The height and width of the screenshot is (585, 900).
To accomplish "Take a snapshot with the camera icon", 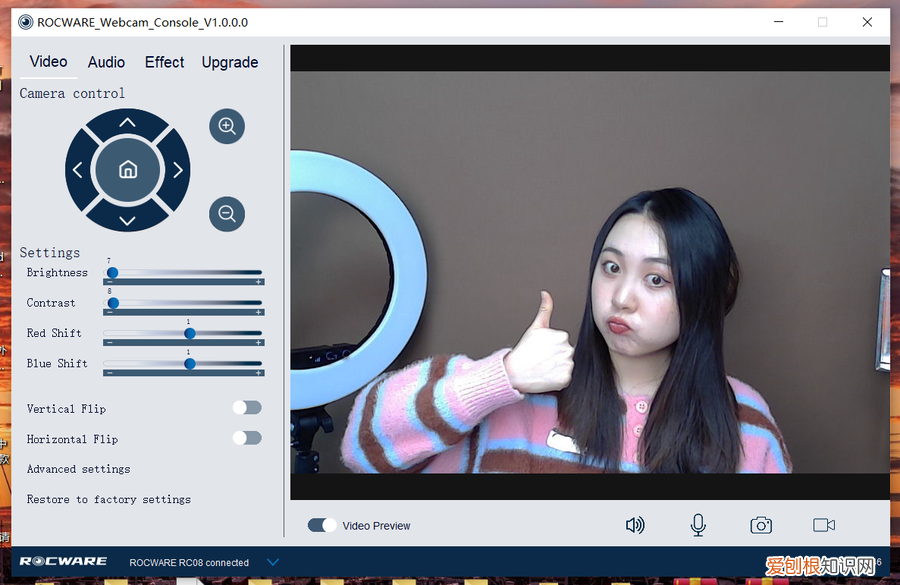I will tap(761, 525).
